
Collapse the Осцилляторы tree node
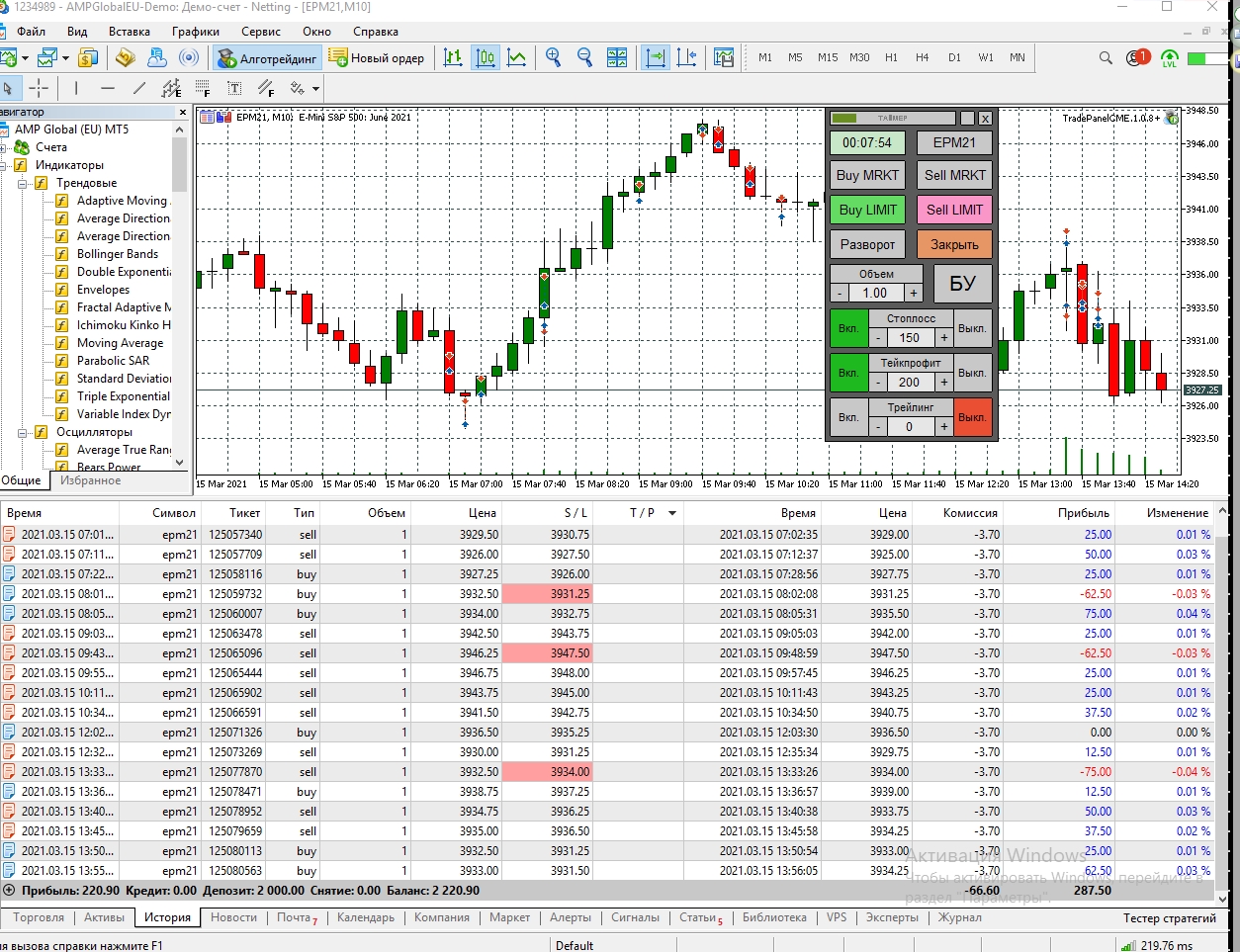pyautogui.click(x=22, y=432)
